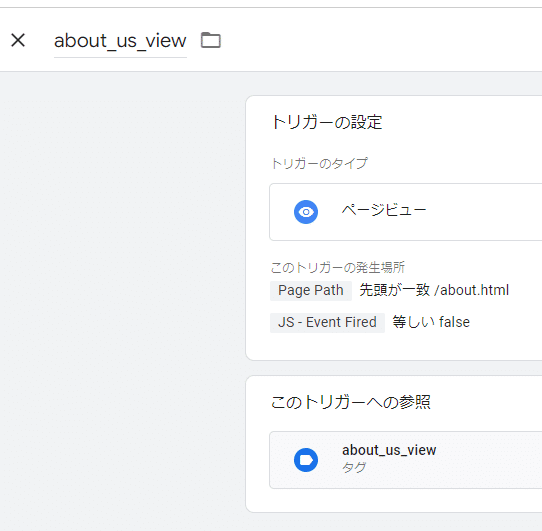The image size is (542, 531).
Task: Click the JS - Event Fired variable chip
Action: click(327, 323)
